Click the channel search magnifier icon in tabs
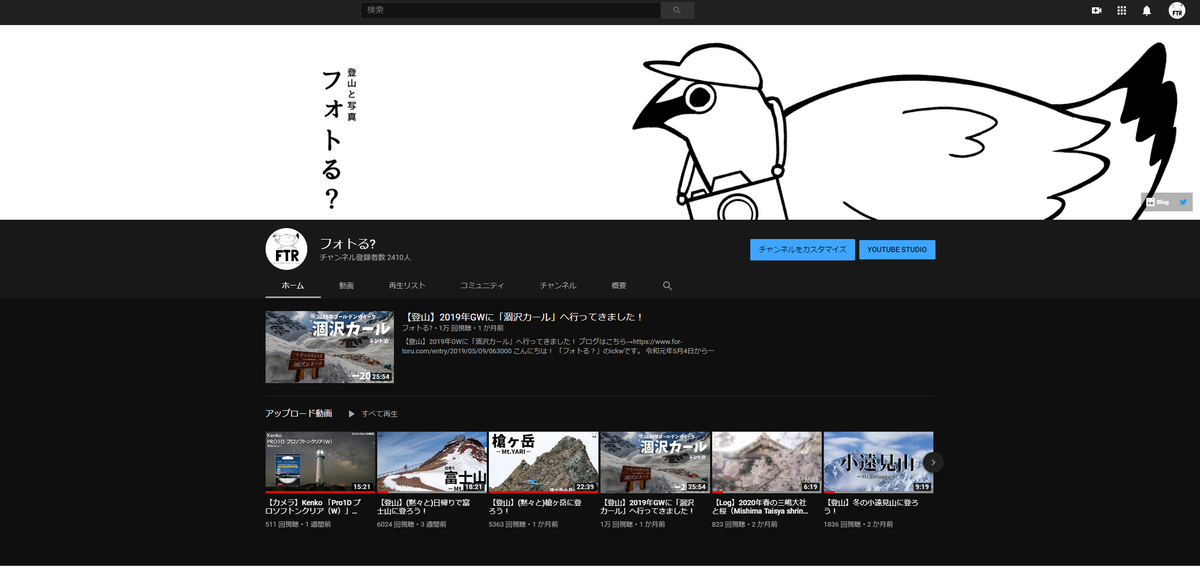This screenshot has width=1200, height=571. coord(667,285)
